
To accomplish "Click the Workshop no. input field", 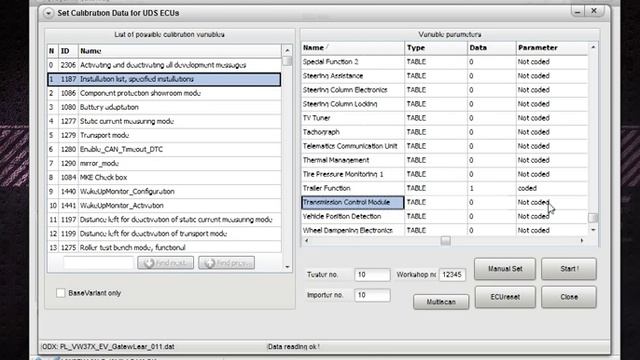I will (x=452, y=275).
